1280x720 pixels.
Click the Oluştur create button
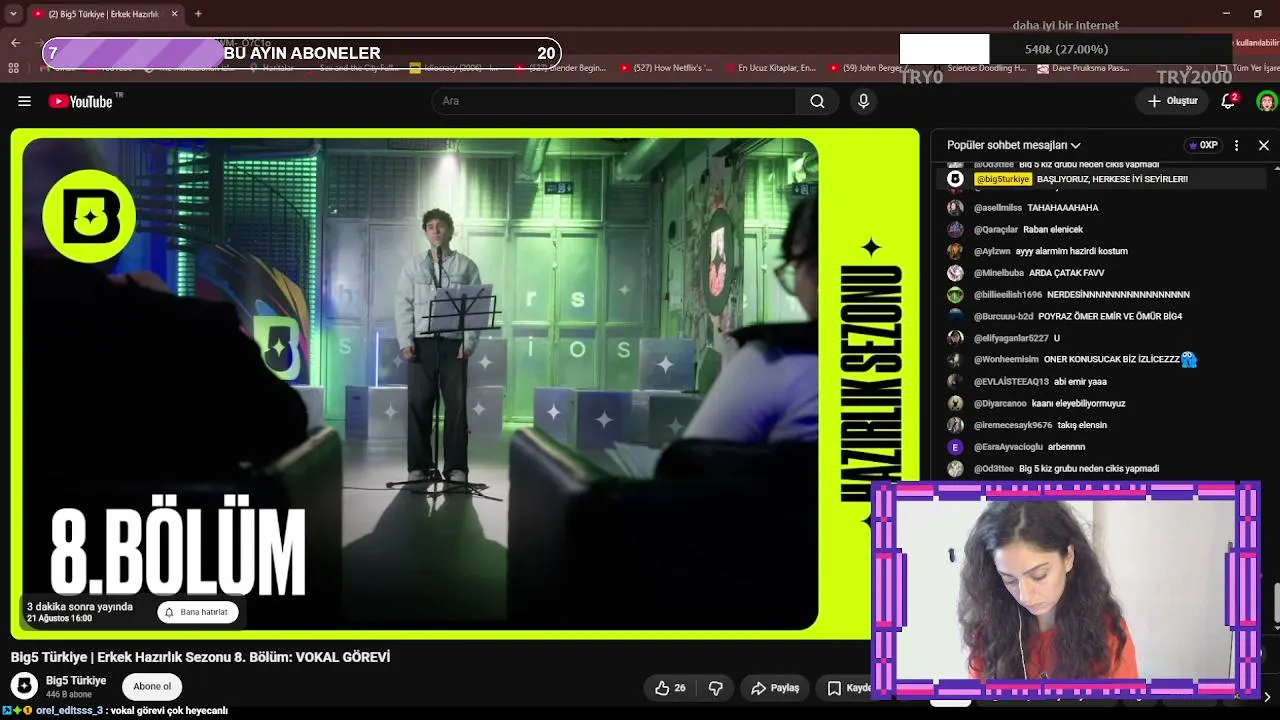tap(1172, 101)
